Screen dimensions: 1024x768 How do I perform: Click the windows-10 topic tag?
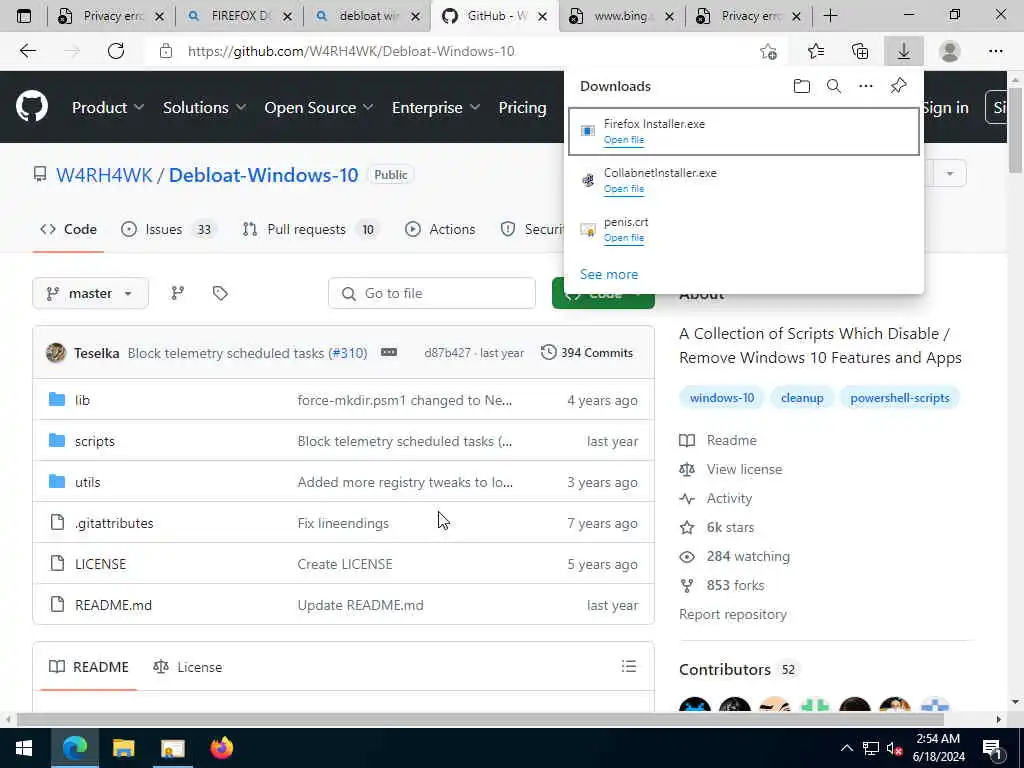point(722,398)
